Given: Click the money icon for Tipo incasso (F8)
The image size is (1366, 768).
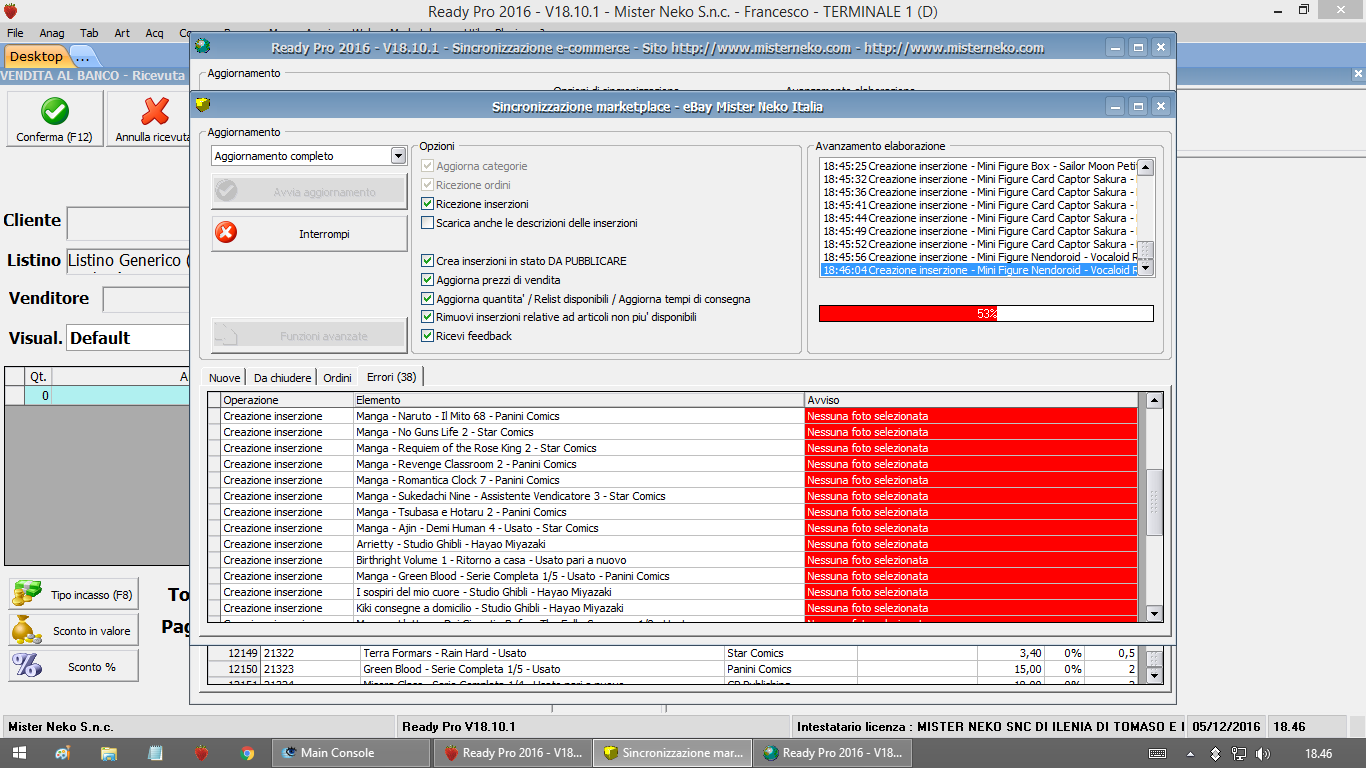Looking at the screenshot, I should click(x=26, y=594).
